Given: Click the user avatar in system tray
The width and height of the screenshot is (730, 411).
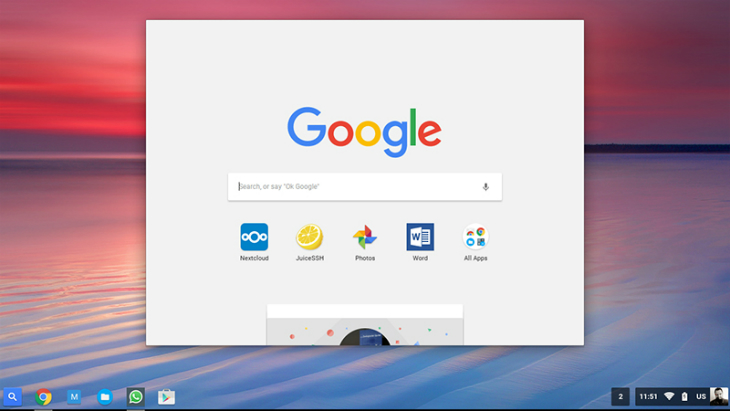Looking at the screenshot, I should (x=719, y=397).
